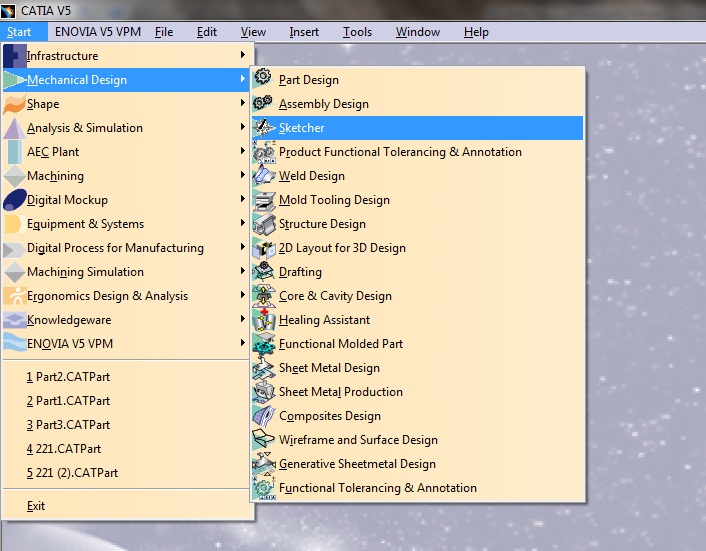Open the Window menu

click(418, 32)
